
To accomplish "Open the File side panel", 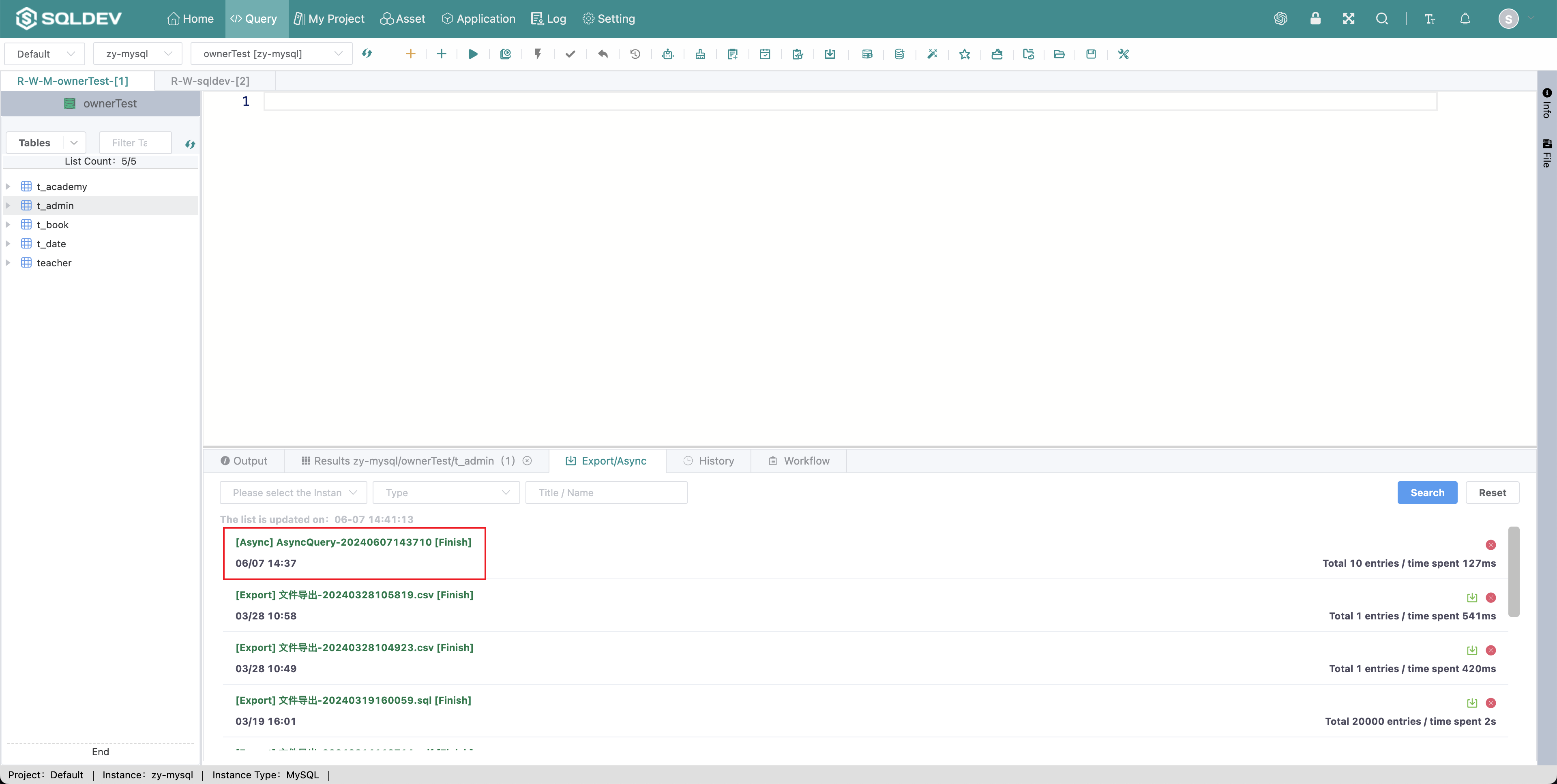I will (x=1547, y=153).
